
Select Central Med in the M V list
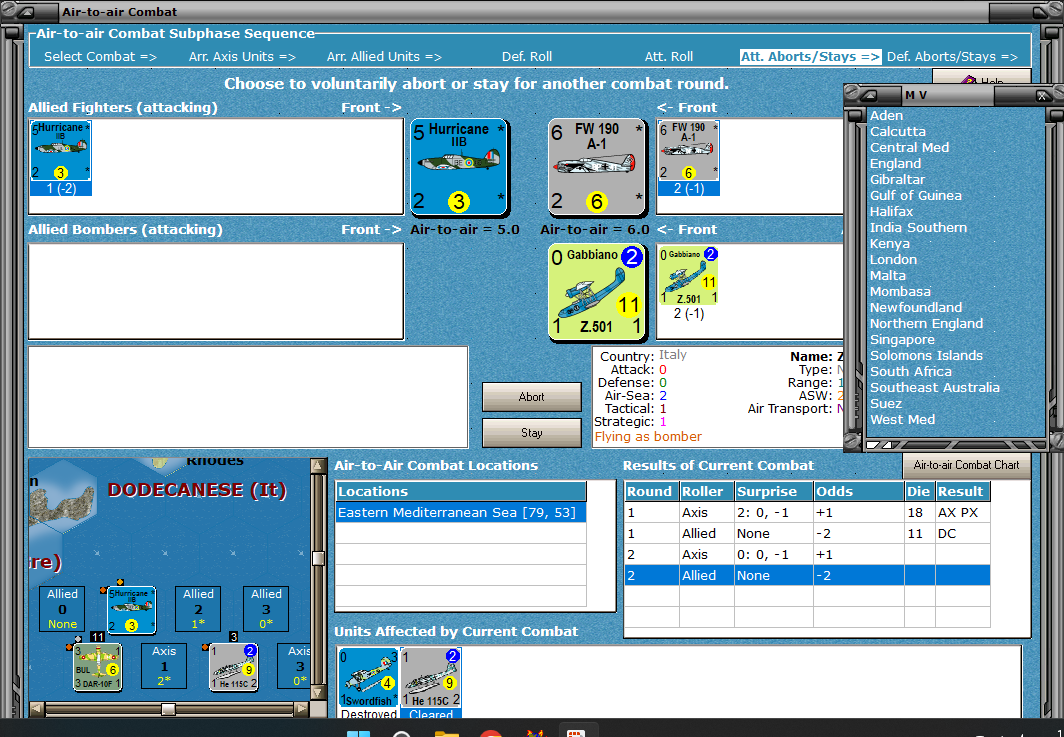pyautogui.click(x=909, y=147)
